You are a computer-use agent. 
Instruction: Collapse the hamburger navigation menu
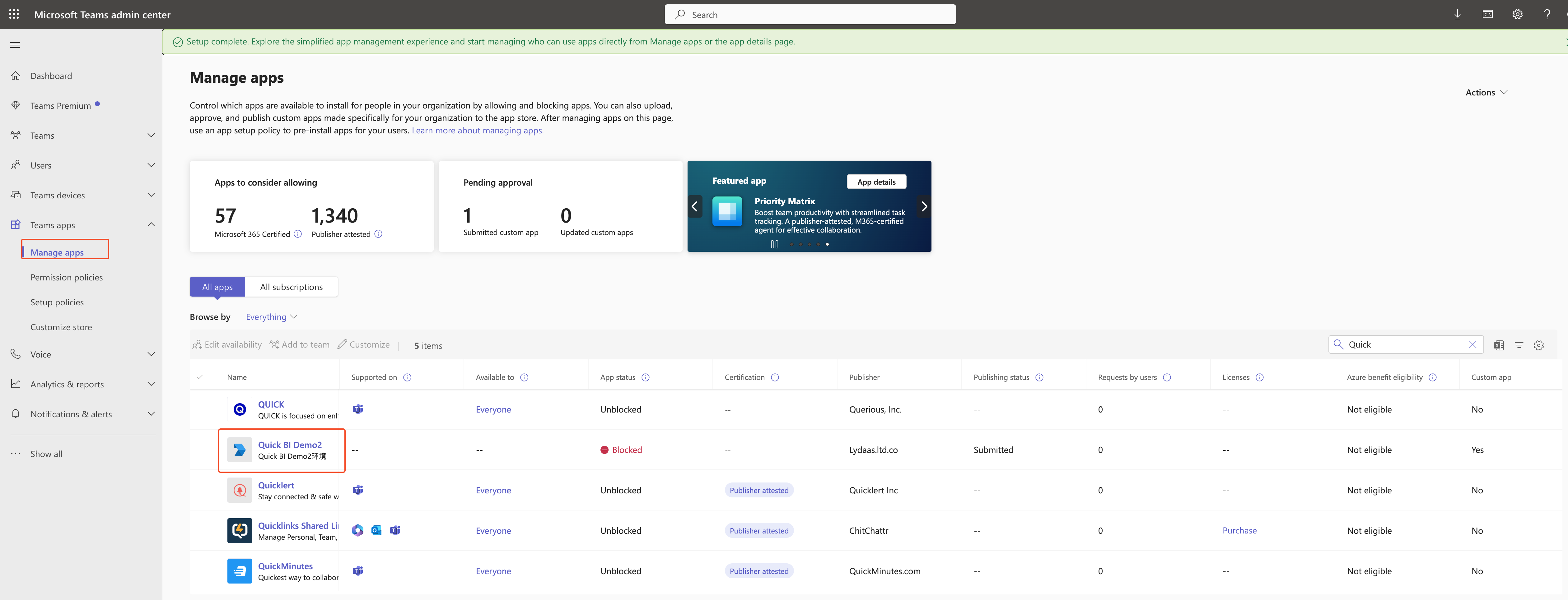tap(15, 45)
